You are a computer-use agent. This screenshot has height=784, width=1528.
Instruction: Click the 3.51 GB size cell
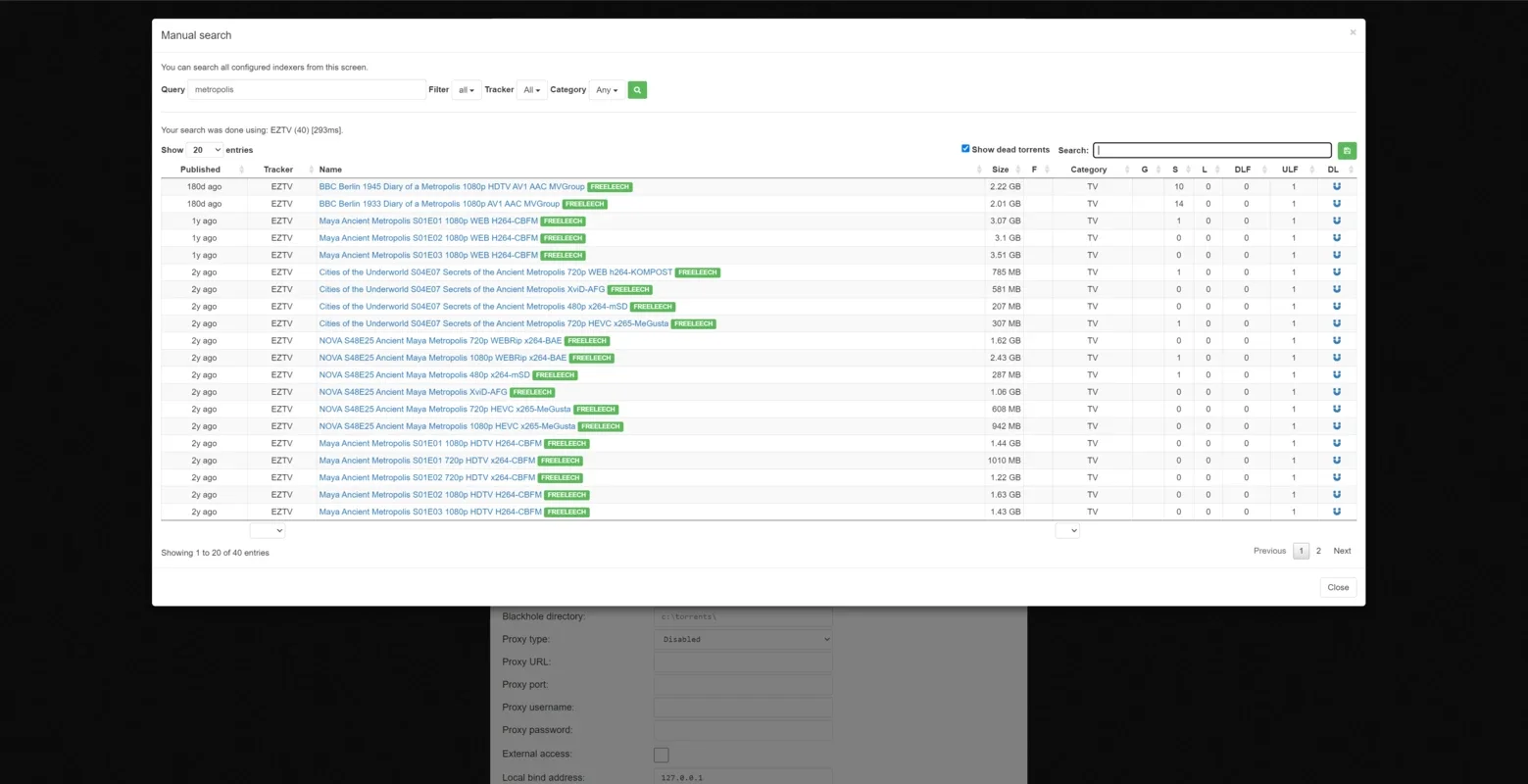point(1006,255)
